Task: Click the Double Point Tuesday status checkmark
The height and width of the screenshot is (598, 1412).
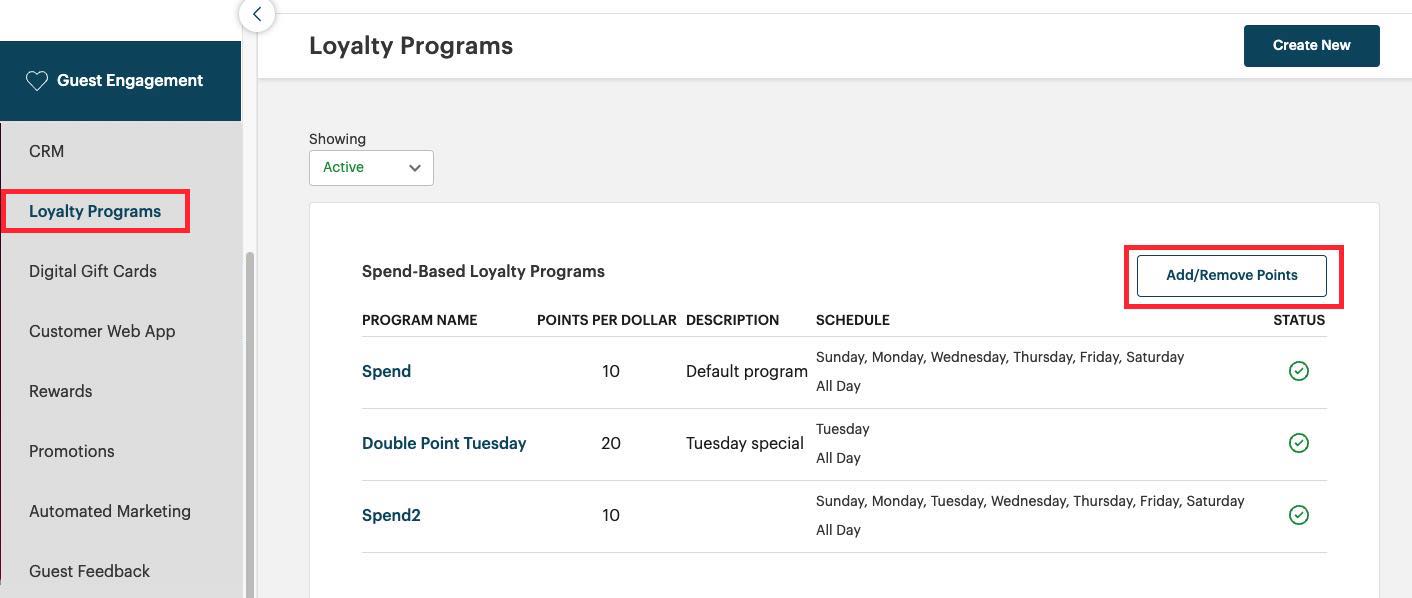Action: (1298, 443)
